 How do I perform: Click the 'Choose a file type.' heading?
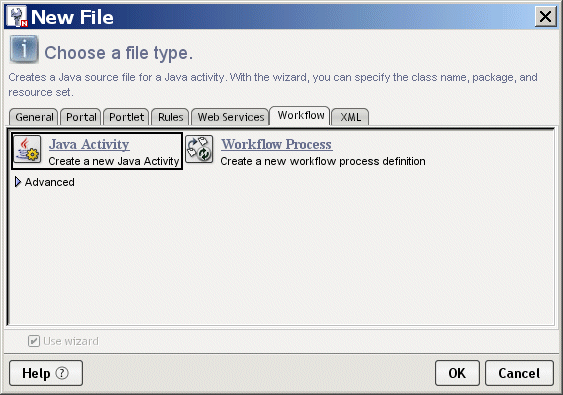coord(118,53)
